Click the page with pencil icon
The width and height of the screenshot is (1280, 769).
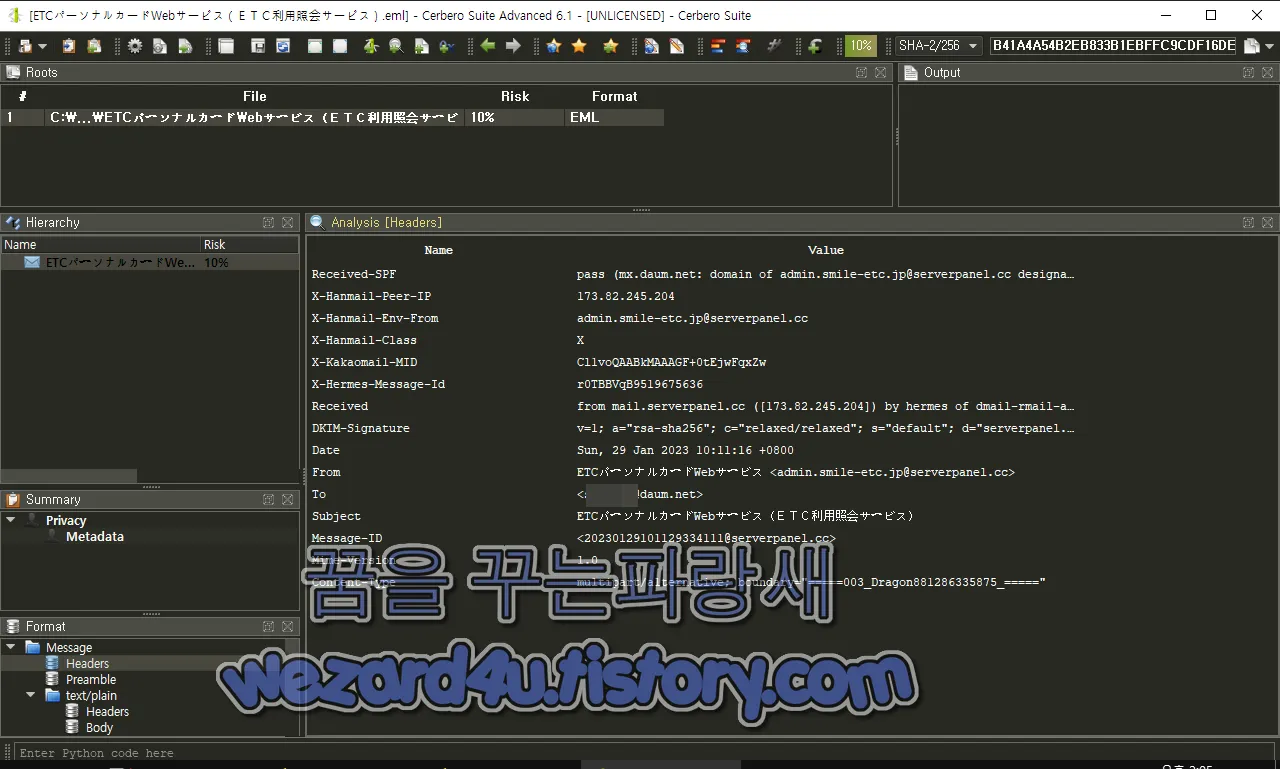pos(677,46)
